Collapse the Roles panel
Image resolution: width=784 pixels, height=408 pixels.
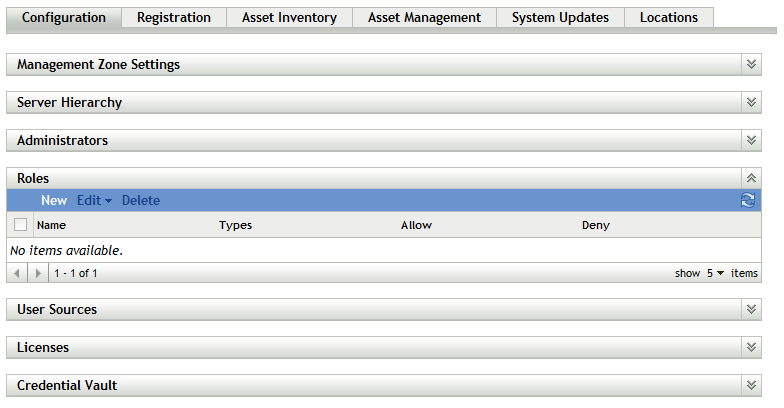(x=751, y=178)
